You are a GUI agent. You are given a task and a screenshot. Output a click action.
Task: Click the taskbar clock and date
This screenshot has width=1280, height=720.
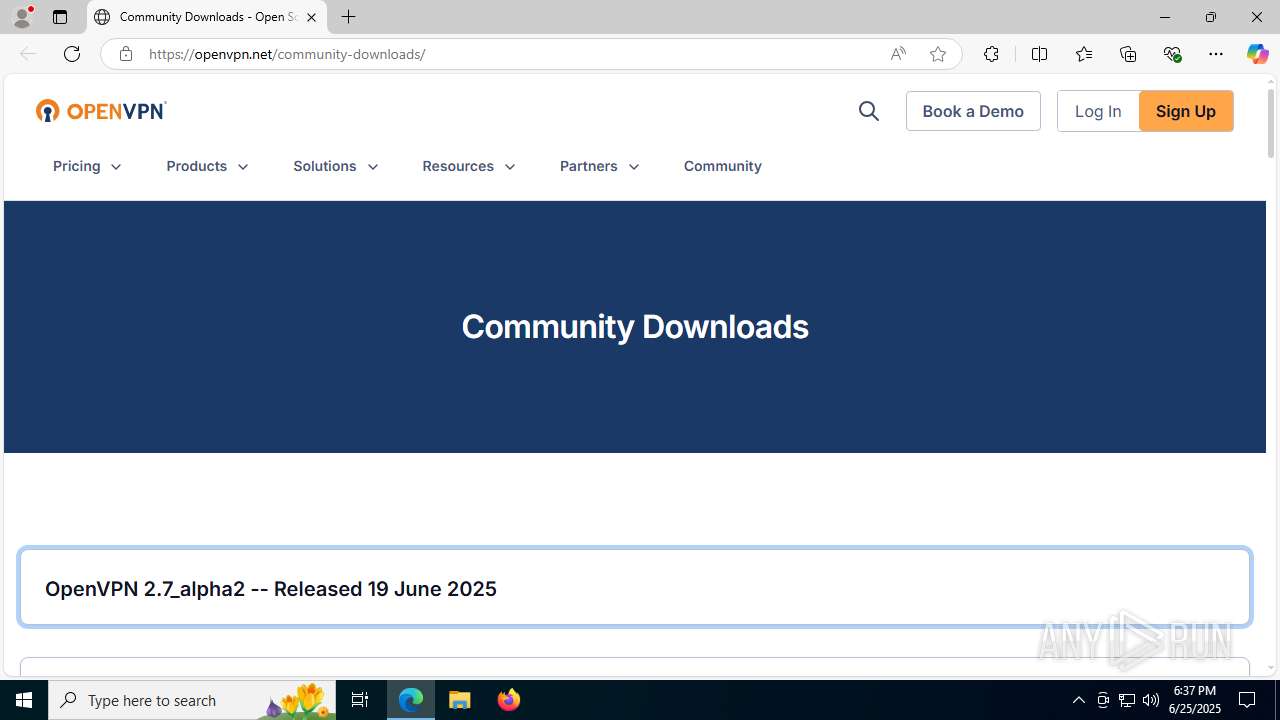point(1195,700)
